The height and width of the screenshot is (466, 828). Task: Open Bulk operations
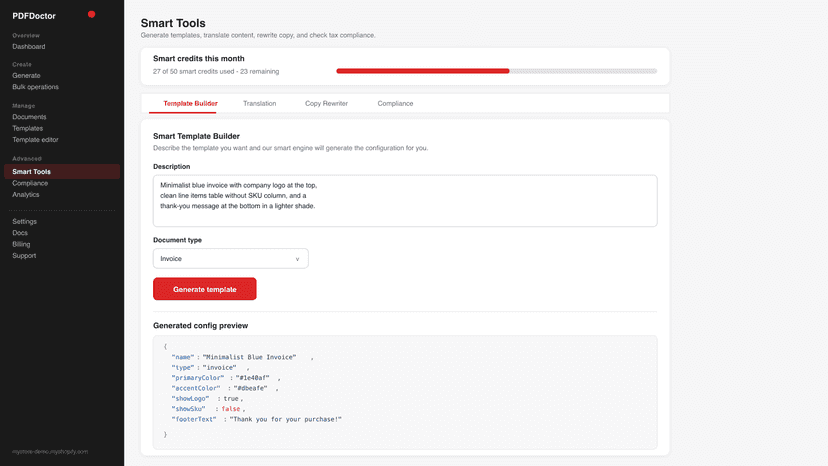point(35,87)
